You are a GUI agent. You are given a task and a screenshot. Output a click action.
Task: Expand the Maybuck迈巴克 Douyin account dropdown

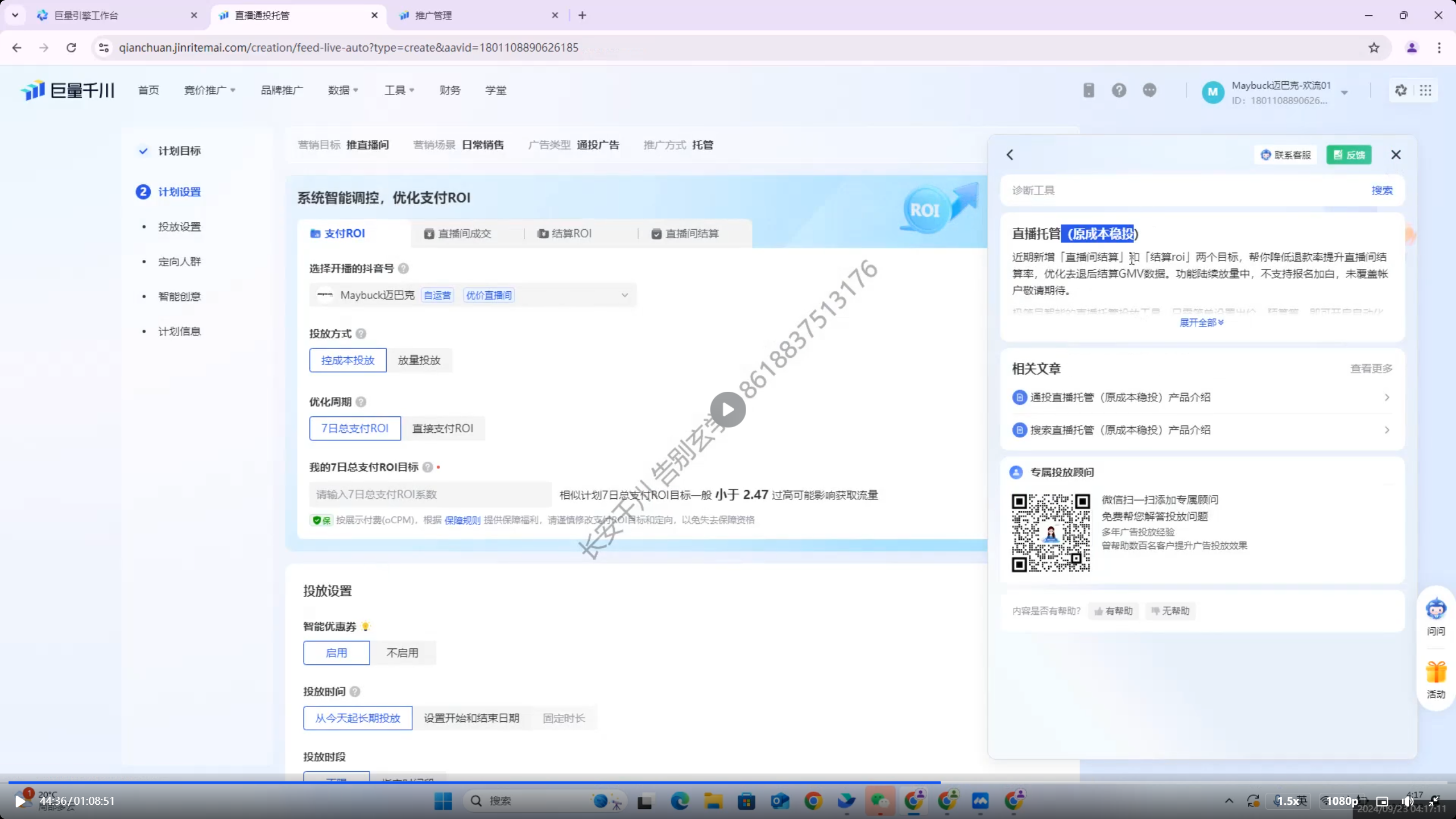coord(624,295)
